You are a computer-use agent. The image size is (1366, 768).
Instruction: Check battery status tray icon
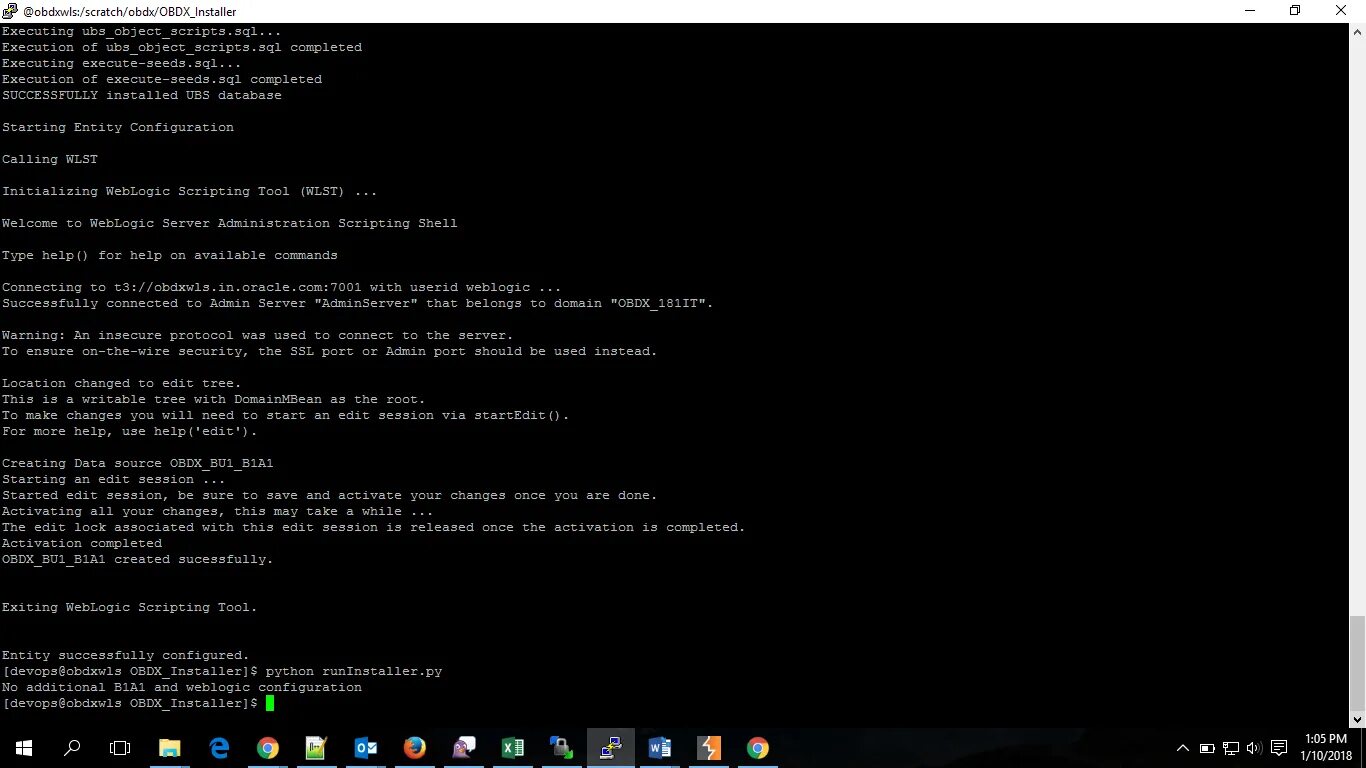coord(1207,748)
